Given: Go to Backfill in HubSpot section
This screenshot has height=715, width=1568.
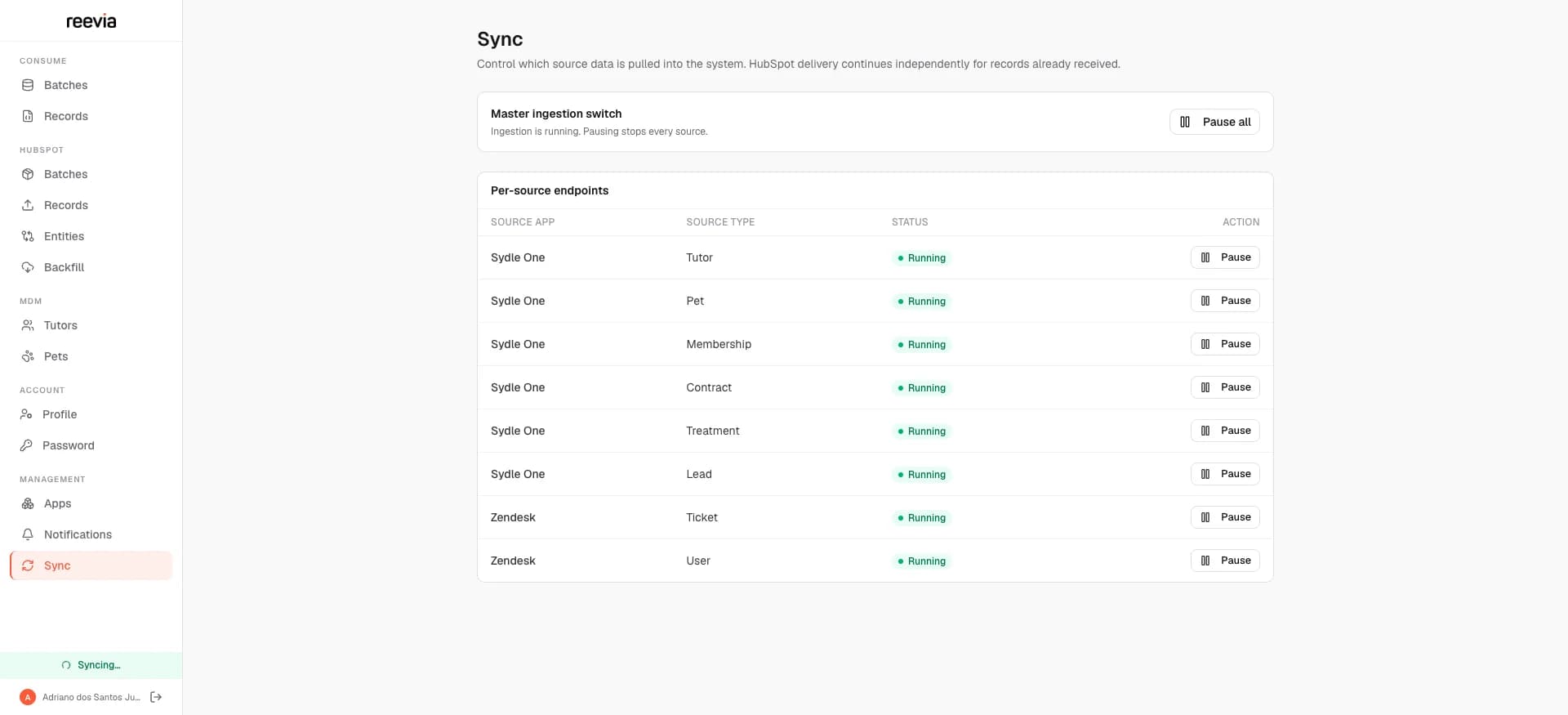Looking at the screenshot, I should [91, 267].
